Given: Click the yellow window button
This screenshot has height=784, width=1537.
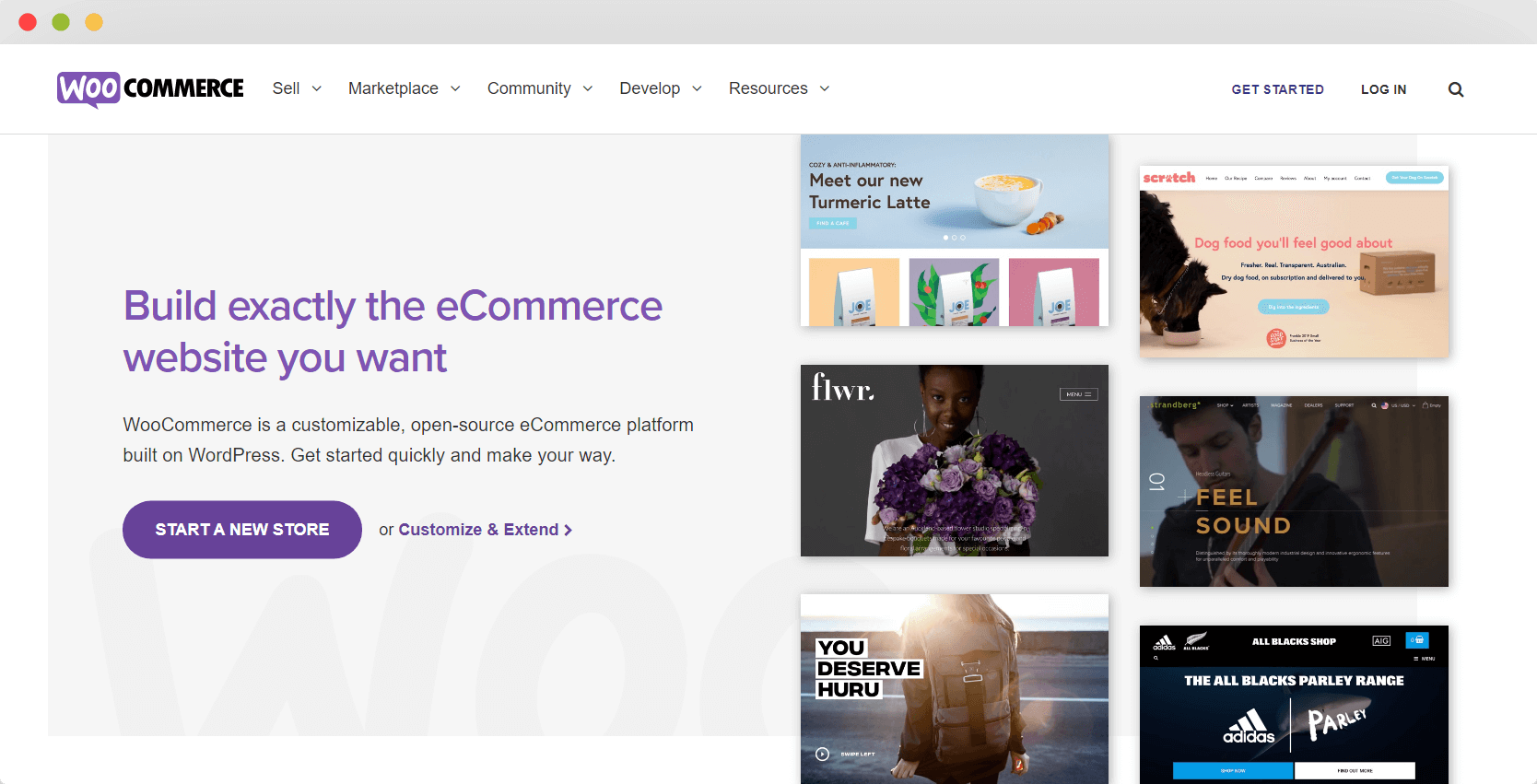Looking at the screenshot, I should (x=94, y=22).
